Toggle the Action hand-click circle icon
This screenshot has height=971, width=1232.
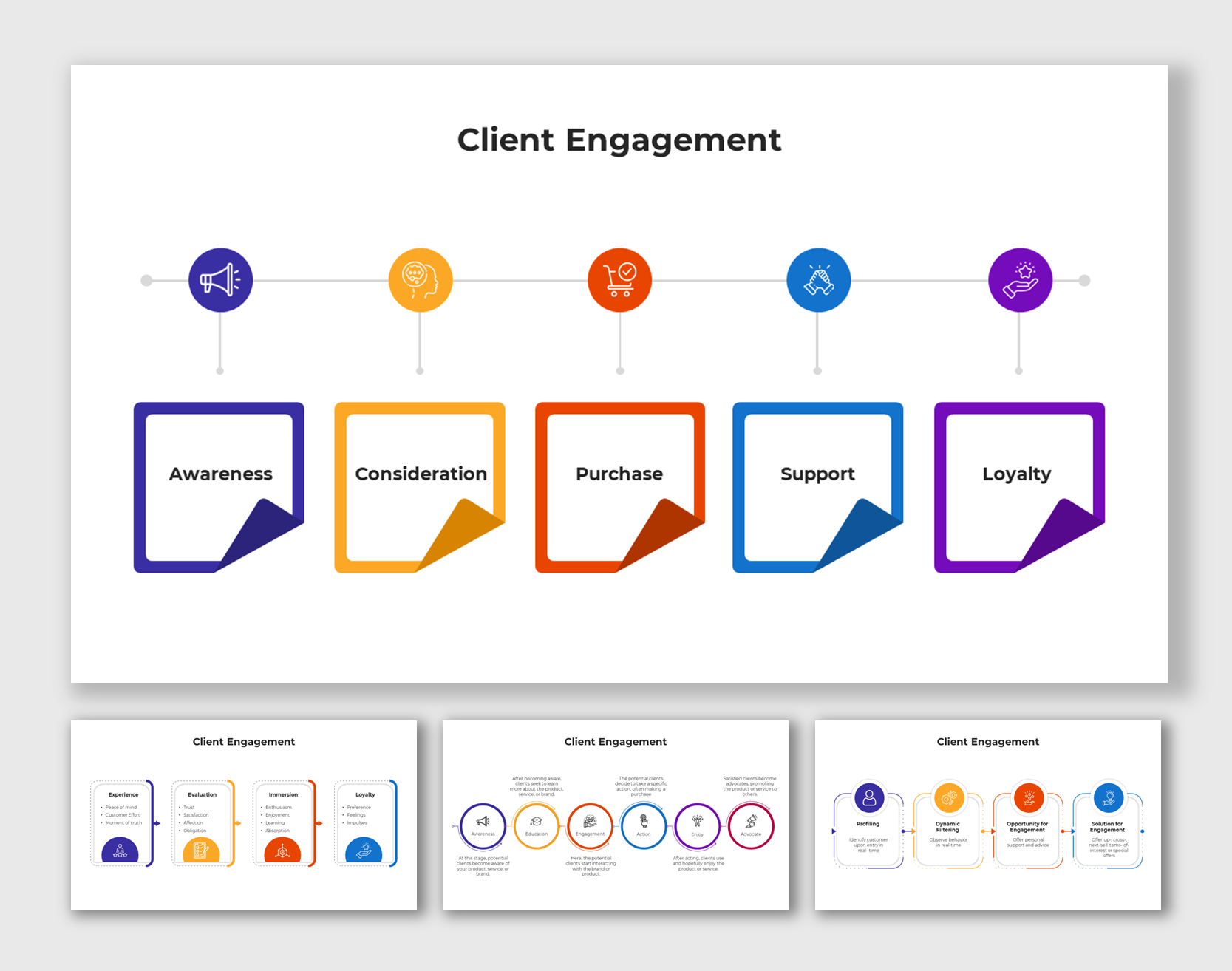click(643, 822)
